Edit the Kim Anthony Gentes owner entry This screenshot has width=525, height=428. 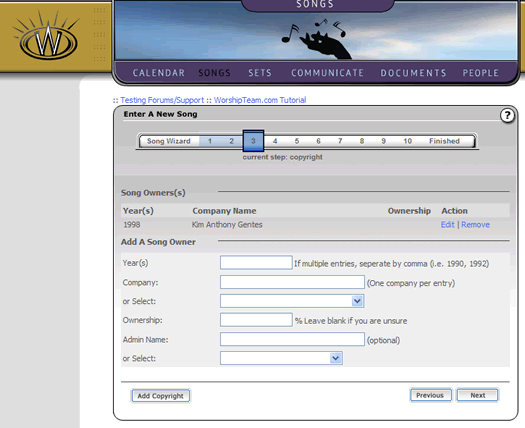(x=447, y=224)
